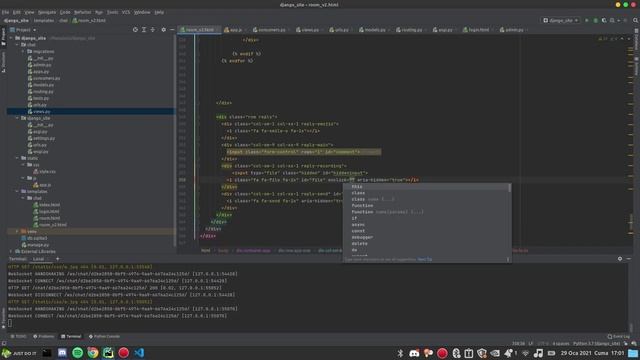
Task: Click the Bluetooth icon in system tray
Action: 400,353
